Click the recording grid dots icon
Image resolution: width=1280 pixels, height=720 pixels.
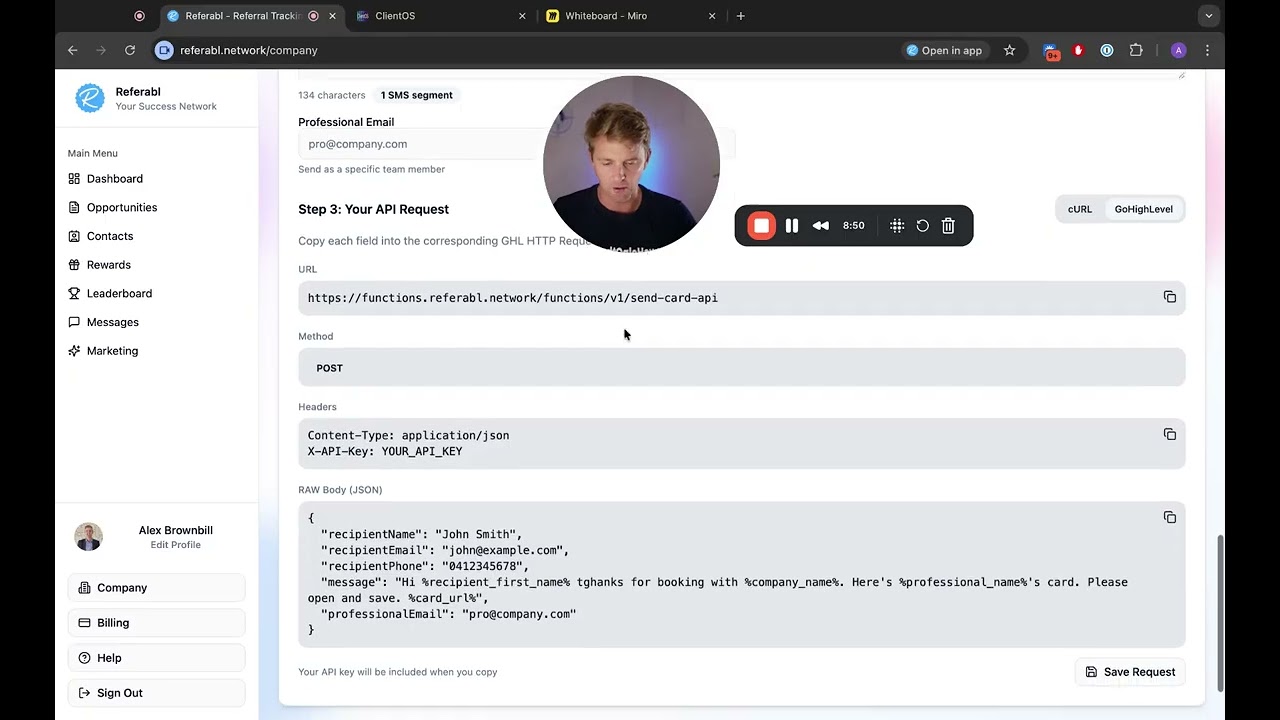(x=897, y=226)
